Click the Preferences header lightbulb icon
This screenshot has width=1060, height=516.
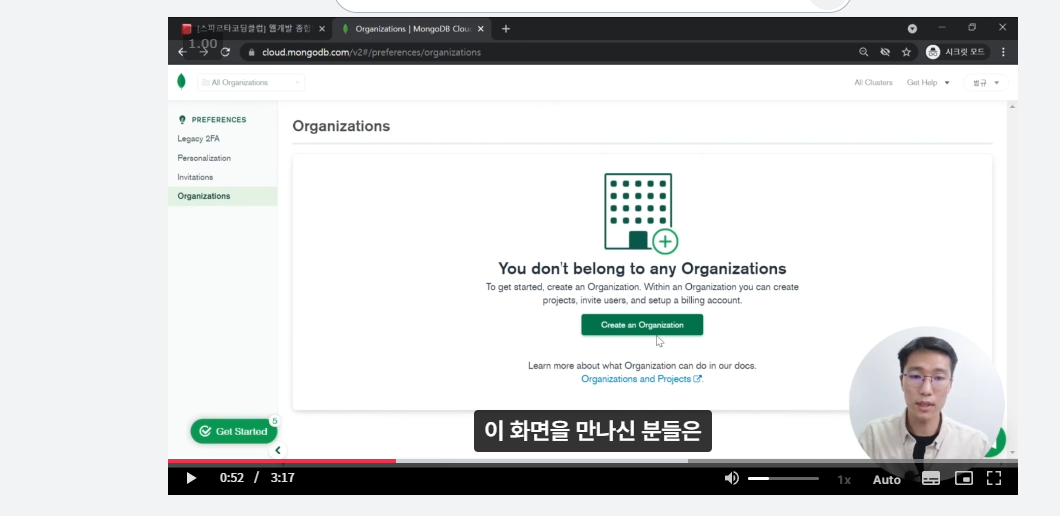pyautogui.click(x=182, y=120)
